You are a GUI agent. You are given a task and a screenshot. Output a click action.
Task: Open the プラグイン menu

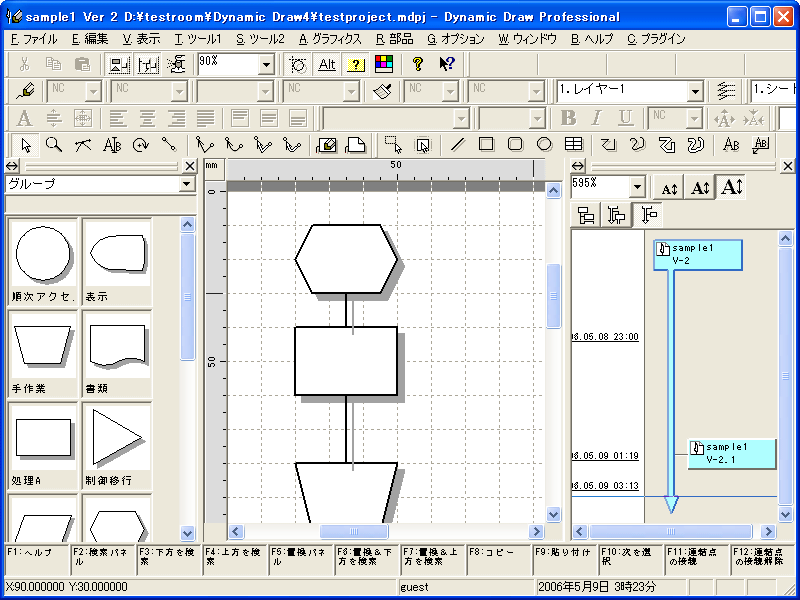pyautogui.click(x=656, y=39)
